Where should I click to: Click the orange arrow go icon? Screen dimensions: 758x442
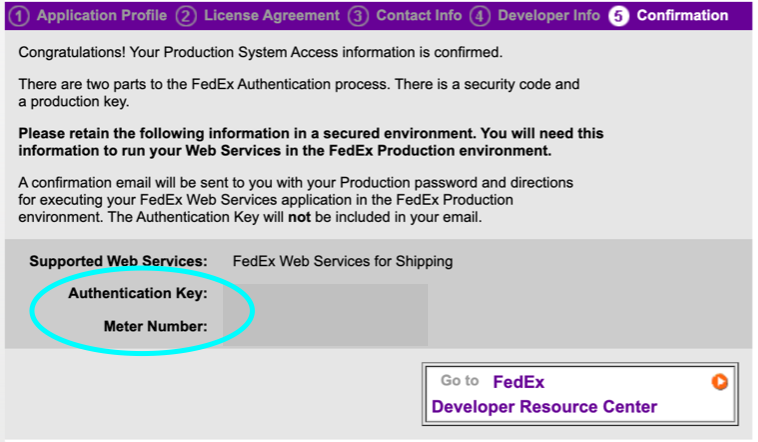(x=719, y=381)
